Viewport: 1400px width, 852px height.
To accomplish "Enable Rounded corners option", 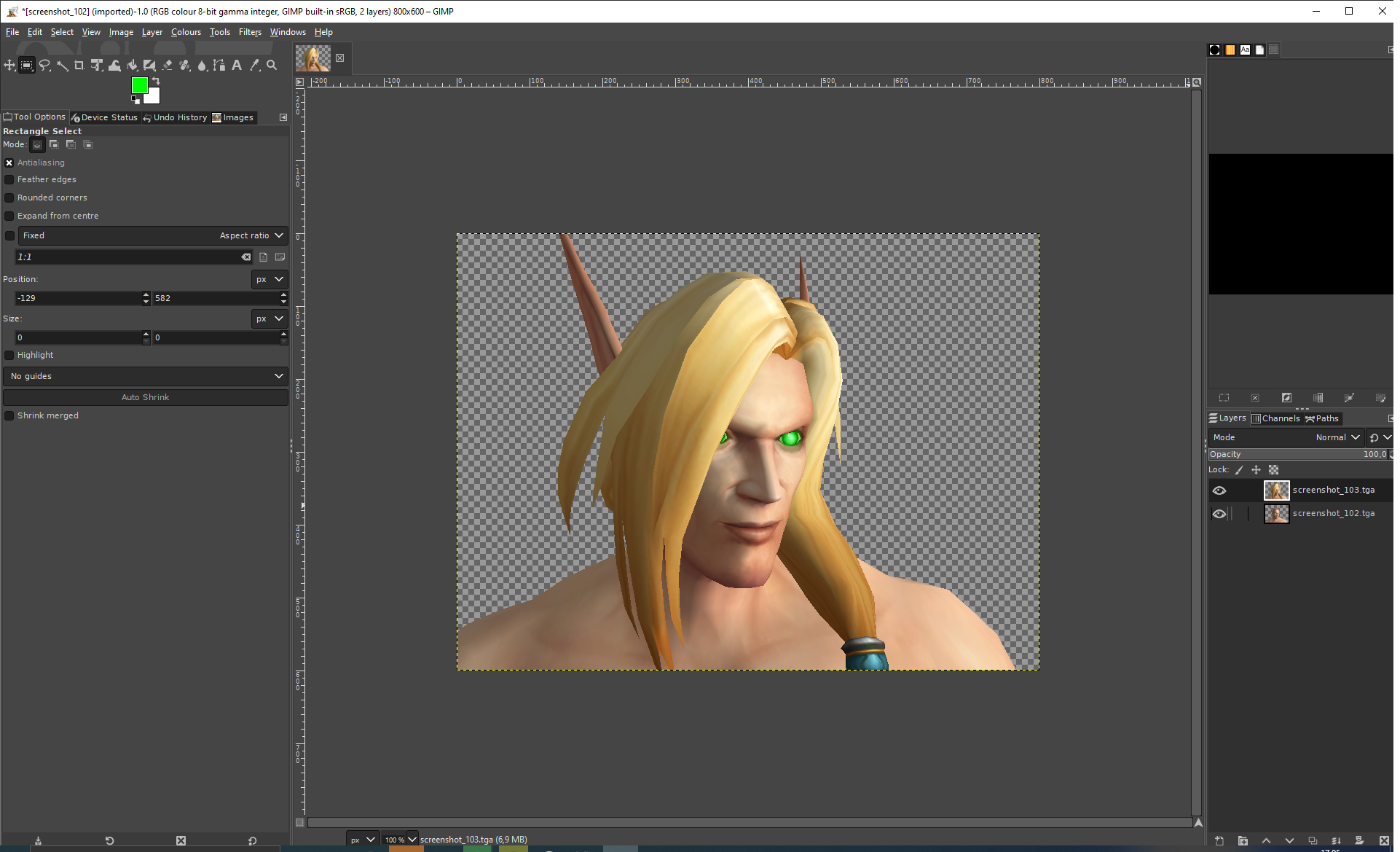I will coord(9,198).
